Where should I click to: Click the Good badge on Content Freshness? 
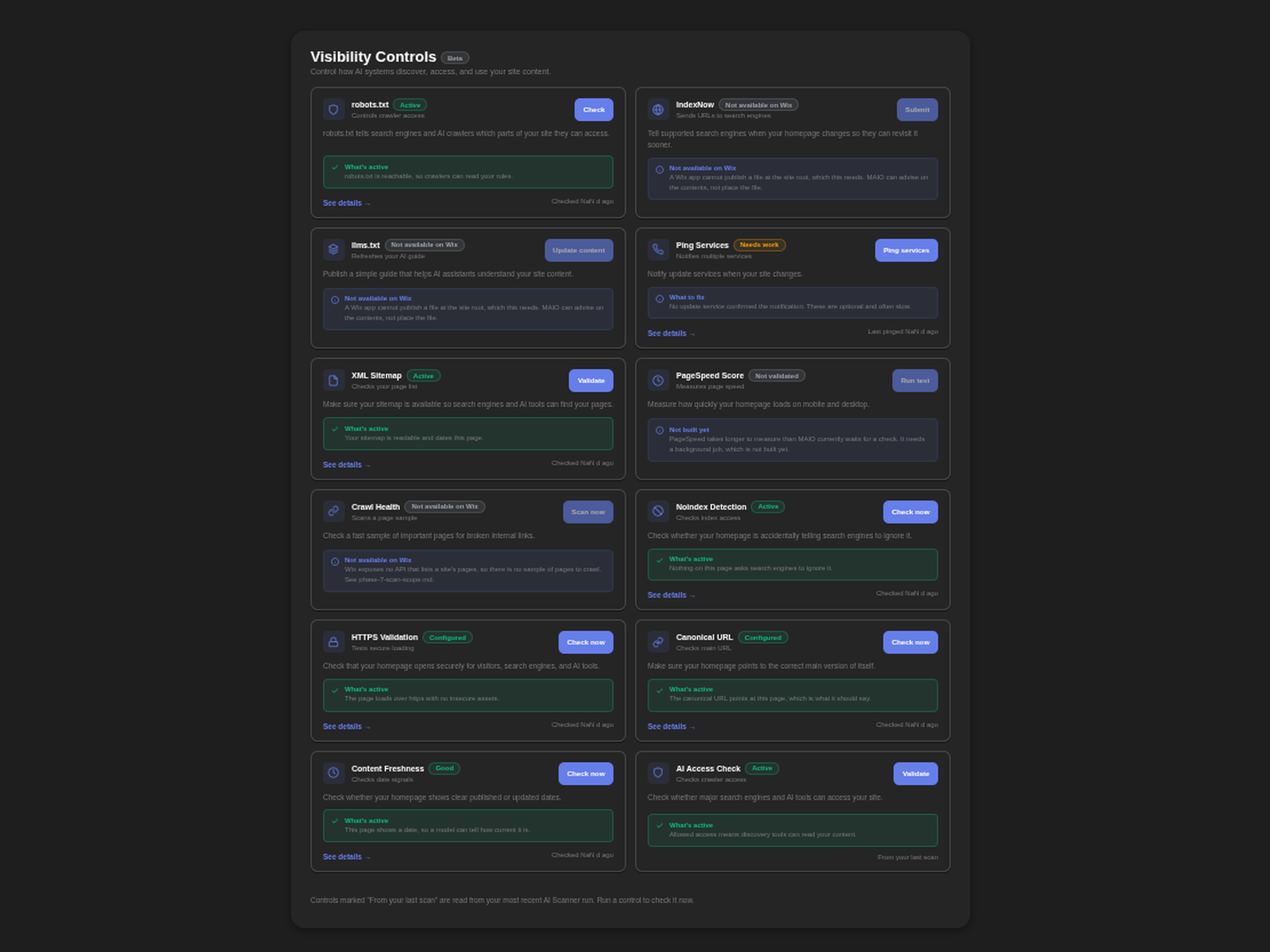tap(444, 768)
